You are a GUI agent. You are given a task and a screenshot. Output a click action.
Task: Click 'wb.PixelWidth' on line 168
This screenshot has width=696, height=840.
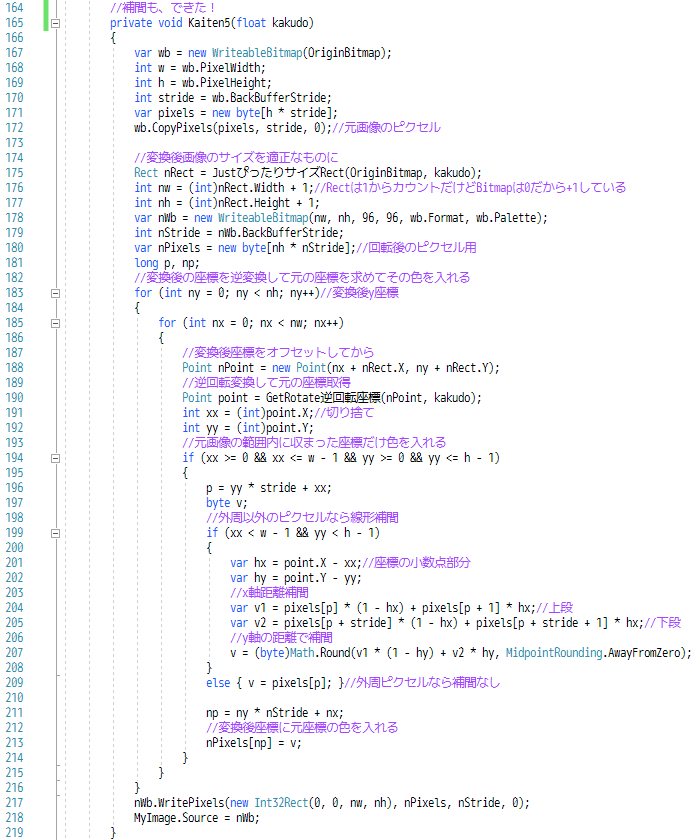pos(223,68)
